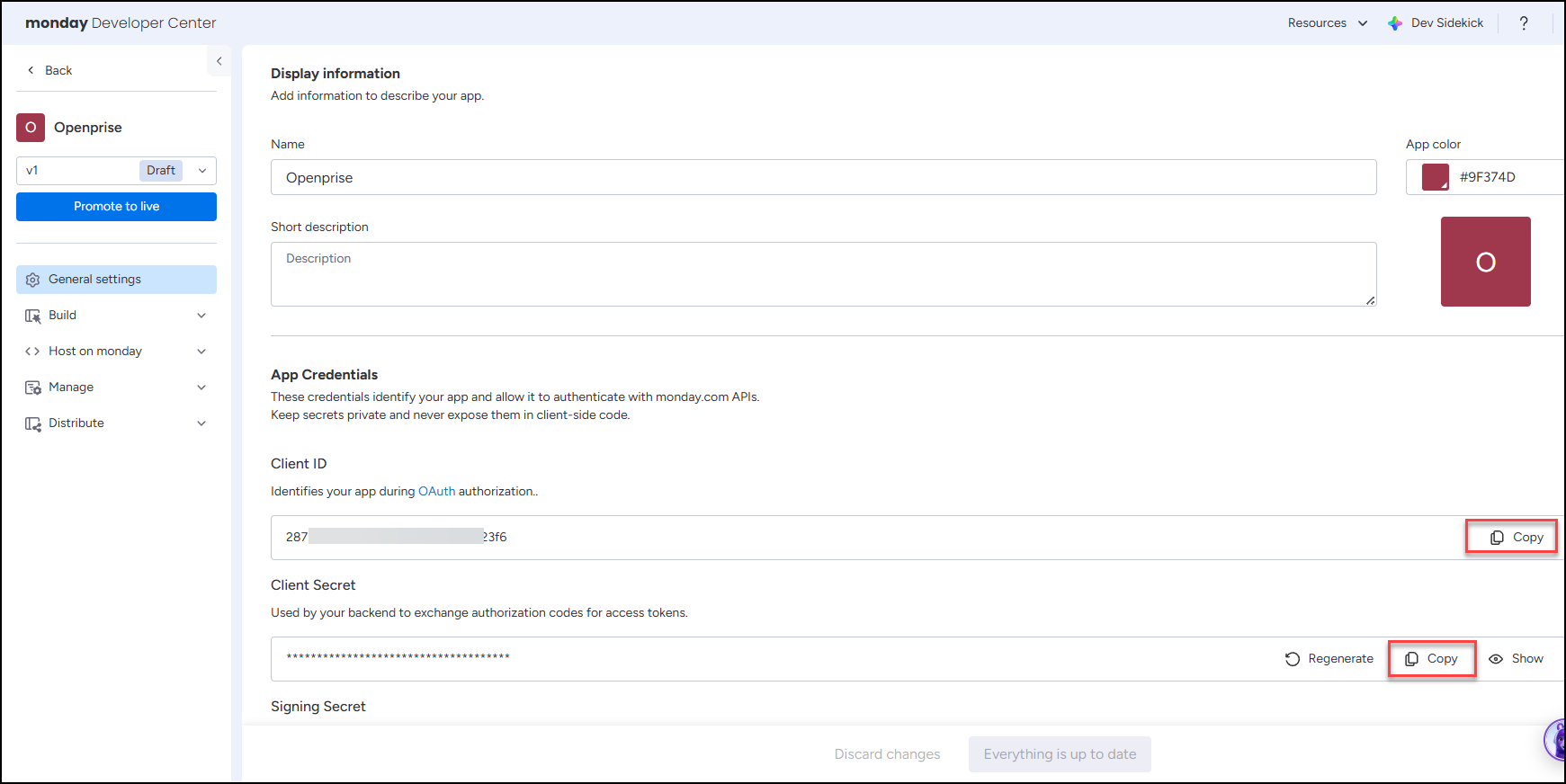1566x784 pixels.
Task: Select General settings in sidebar
Action: [x=116, y=280]
